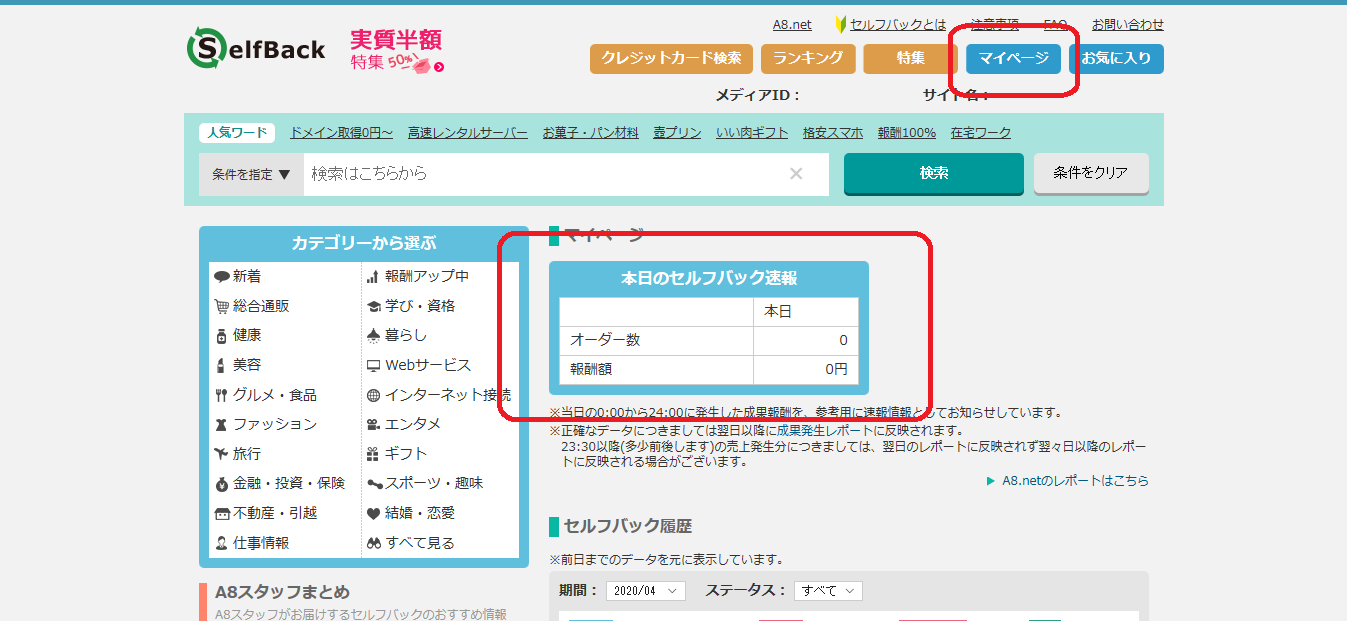Open お気に入り
The image size is (1347, 621).
pos(1116,59)
